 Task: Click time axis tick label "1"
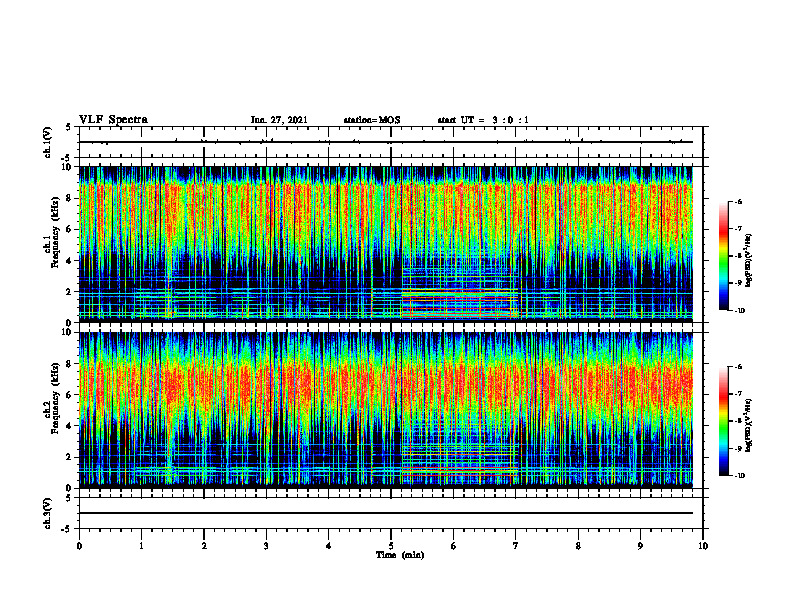(141, 546)
